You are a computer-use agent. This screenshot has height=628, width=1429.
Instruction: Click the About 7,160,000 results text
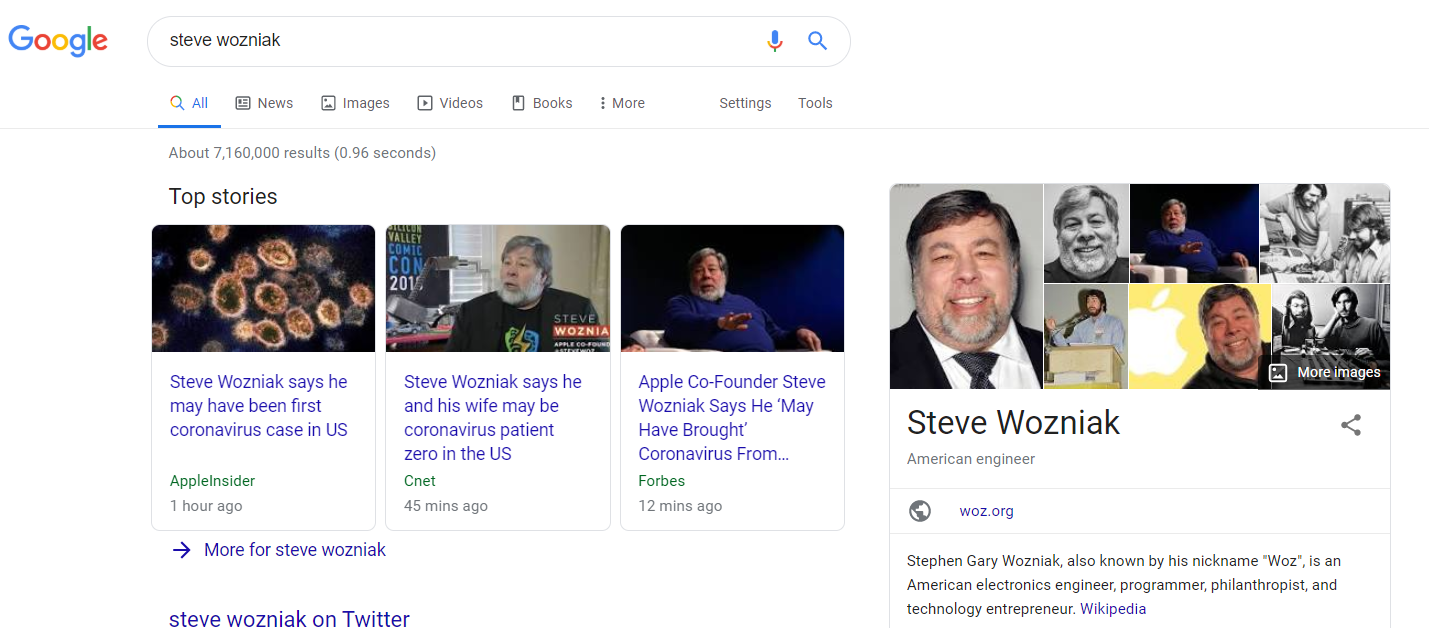(302, 153)
